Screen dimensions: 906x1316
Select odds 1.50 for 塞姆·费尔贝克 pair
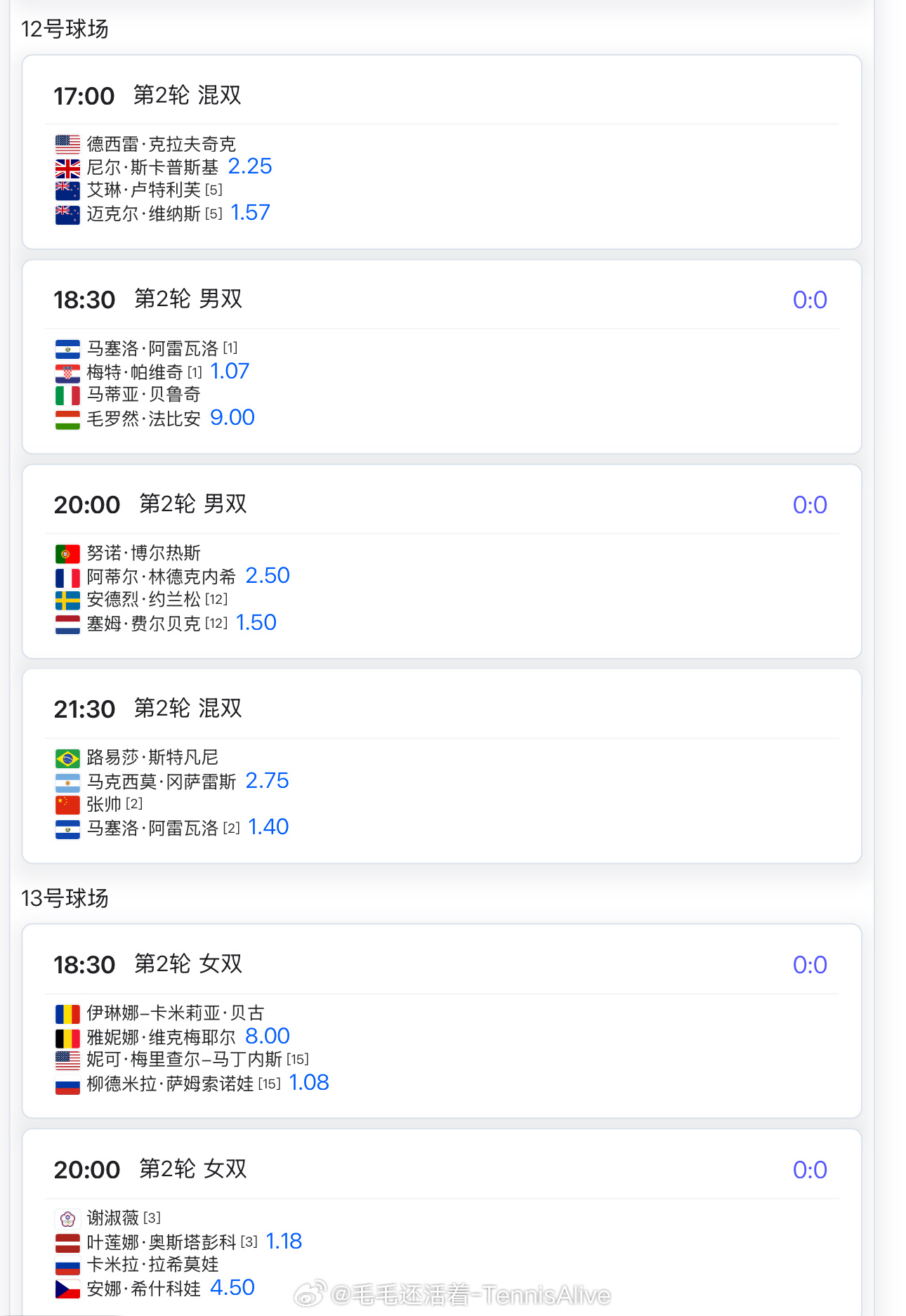click(256, 623)
